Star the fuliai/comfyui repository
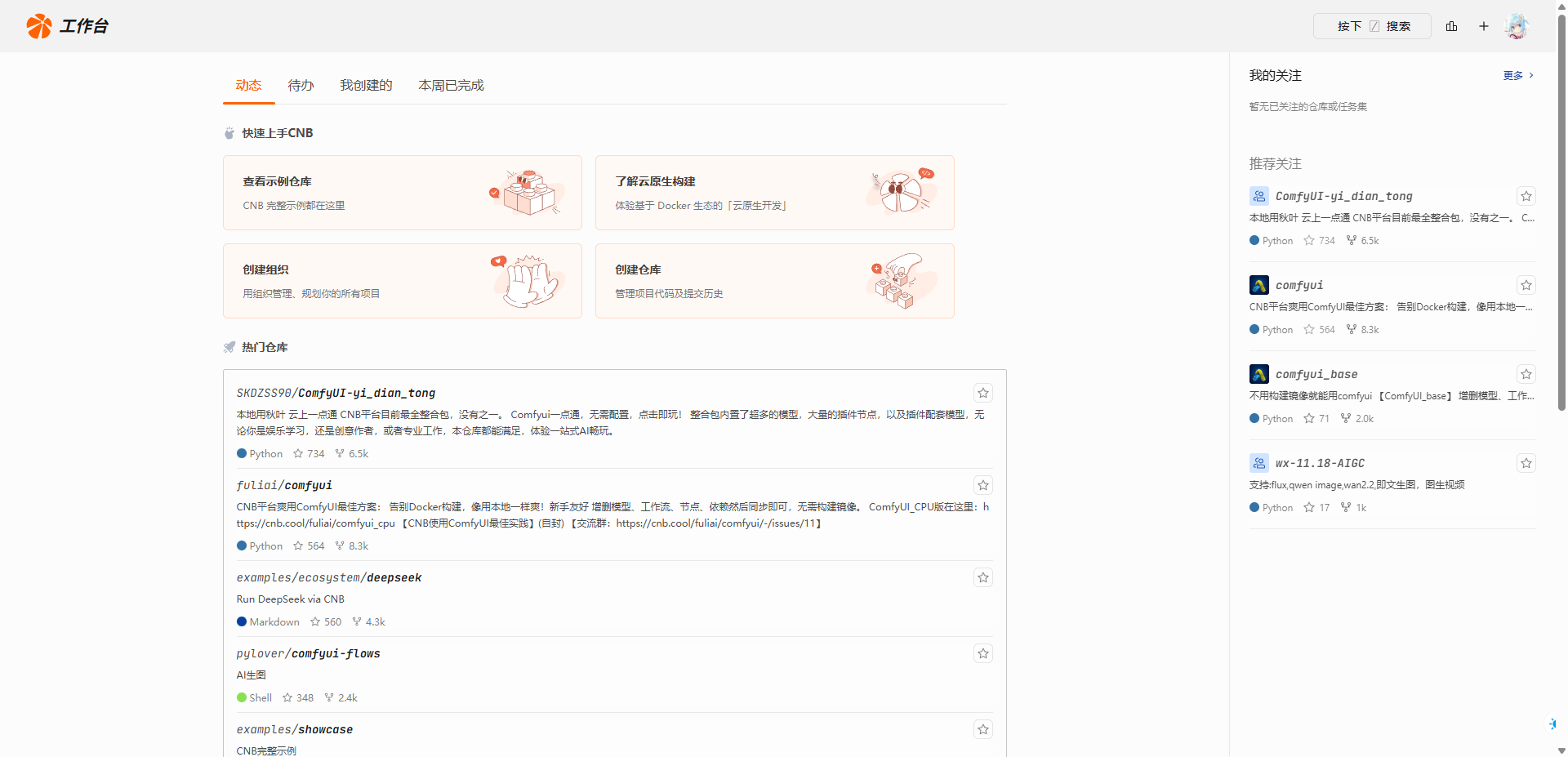The image size is (1568, 757). point(983,485)
